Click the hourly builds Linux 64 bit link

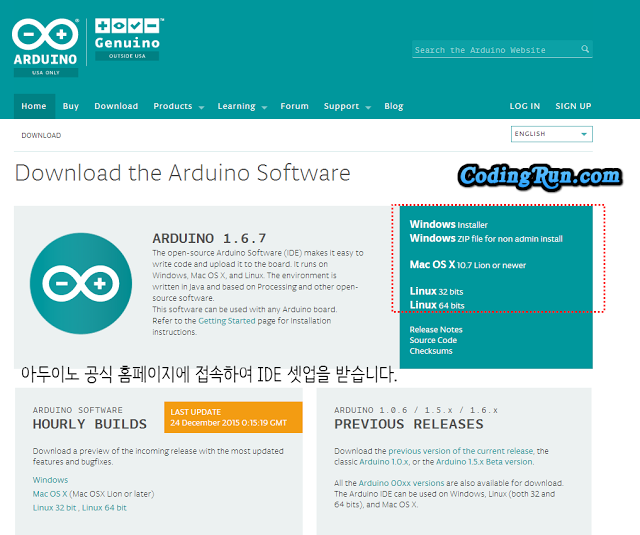(x=104, y=508)
